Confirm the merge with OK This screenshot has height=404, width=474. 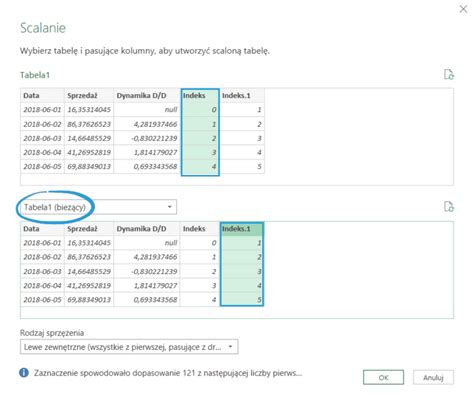383,377
